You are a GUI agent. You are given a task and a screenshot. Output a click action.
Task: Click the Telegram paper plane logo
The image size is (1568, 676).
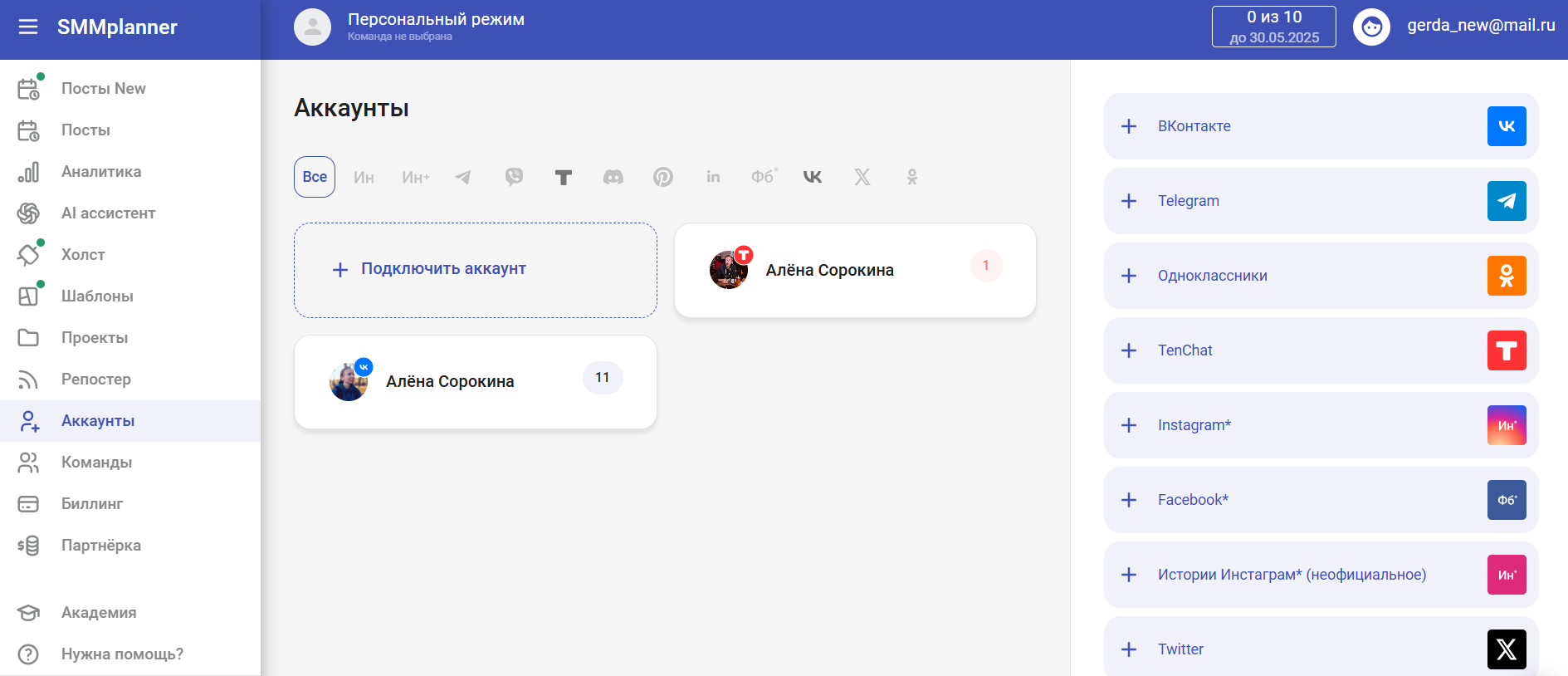[1507, 201]
